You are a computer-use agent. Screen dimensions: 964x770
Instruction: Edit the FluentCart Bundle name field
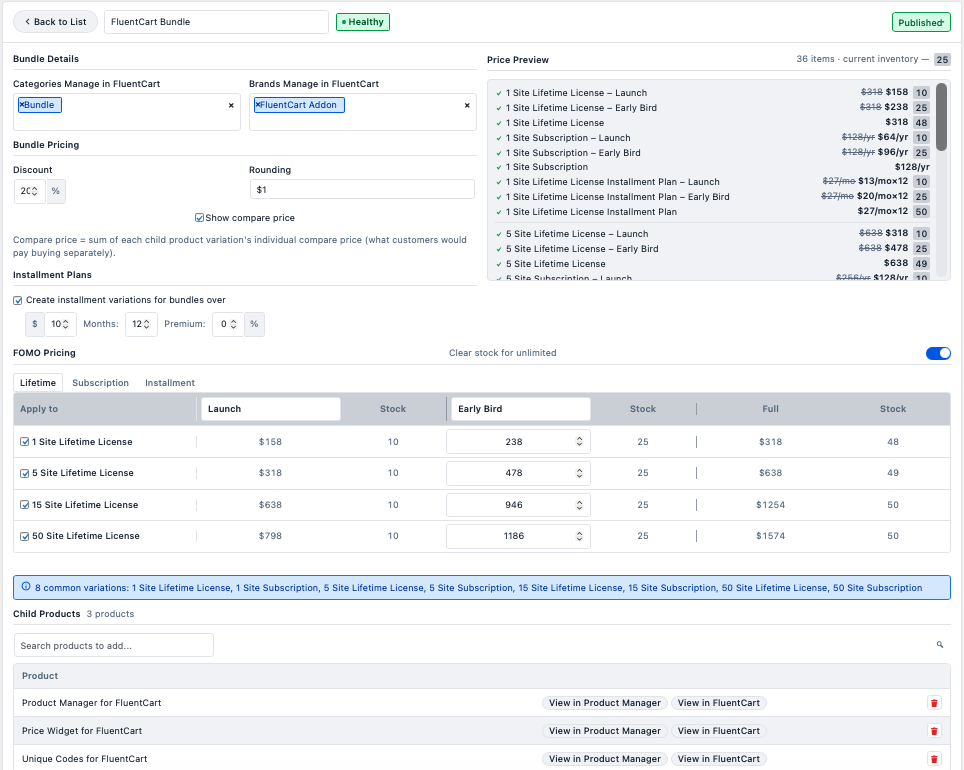point(216,22)
